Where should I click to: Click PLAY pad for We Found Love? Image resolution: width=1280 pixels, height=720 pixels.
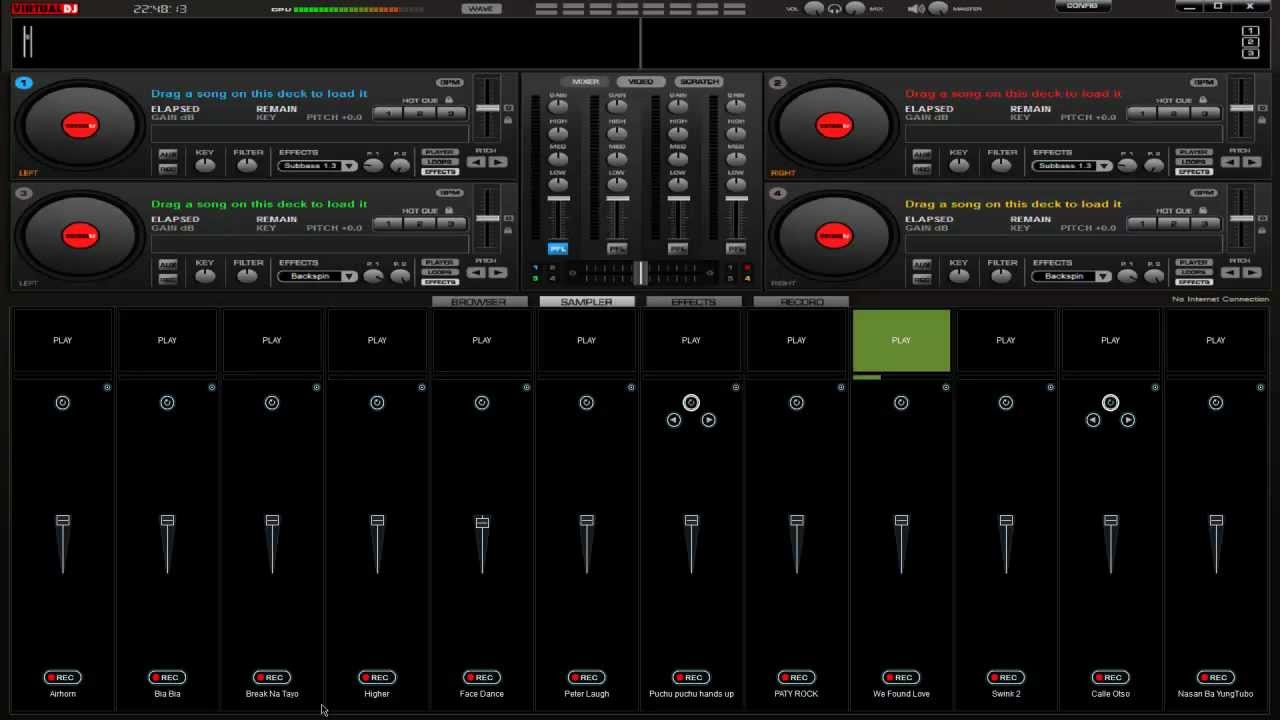pyautogui.click(x=901, y=341)
